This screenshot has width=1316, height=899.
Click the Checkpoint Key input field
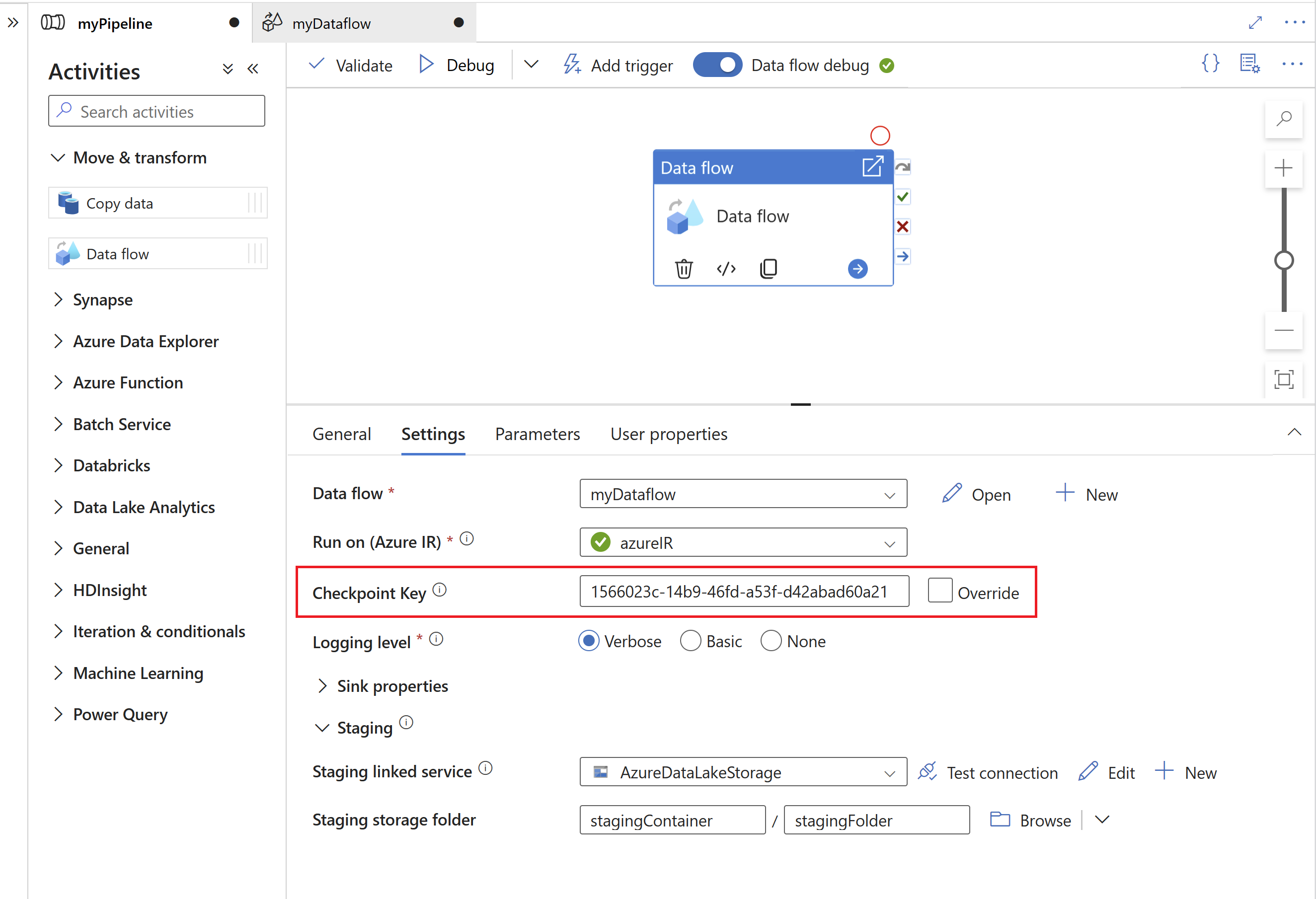coord(744,592)
